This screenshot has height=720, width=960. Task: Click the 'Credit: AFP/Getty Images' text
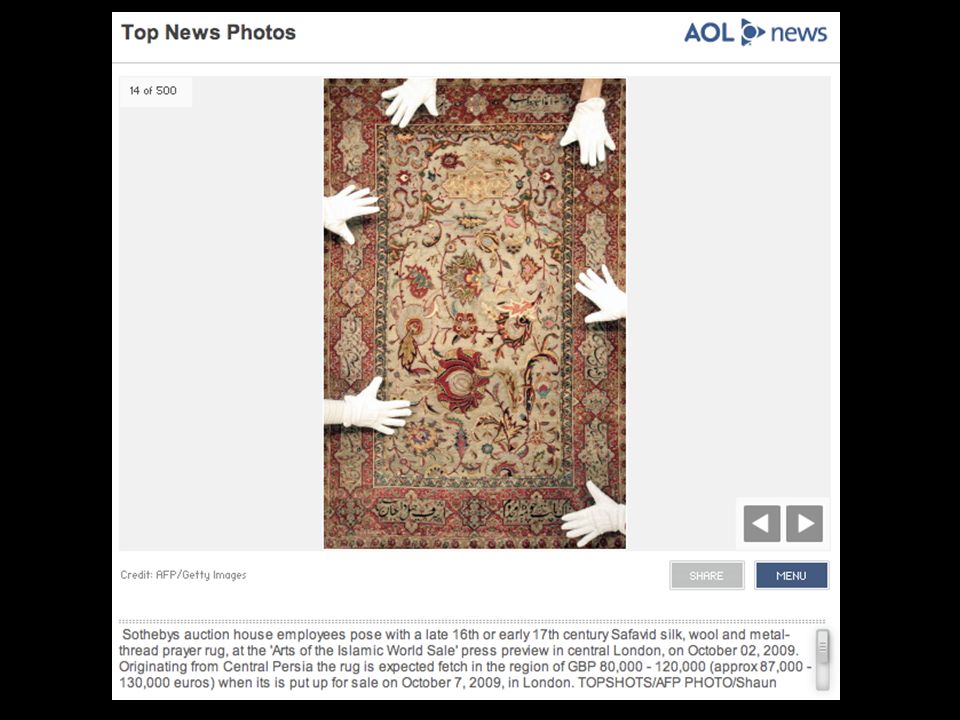tap(183, 575)
